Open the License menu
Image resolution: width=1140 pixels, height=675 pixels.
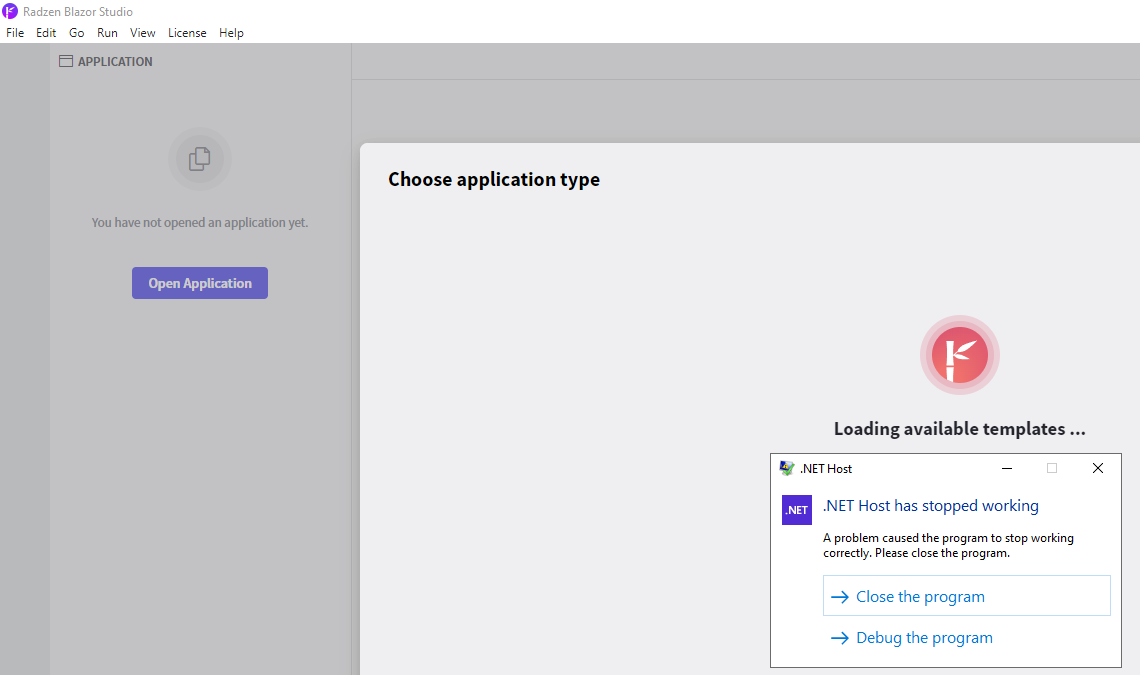[187, 33]
